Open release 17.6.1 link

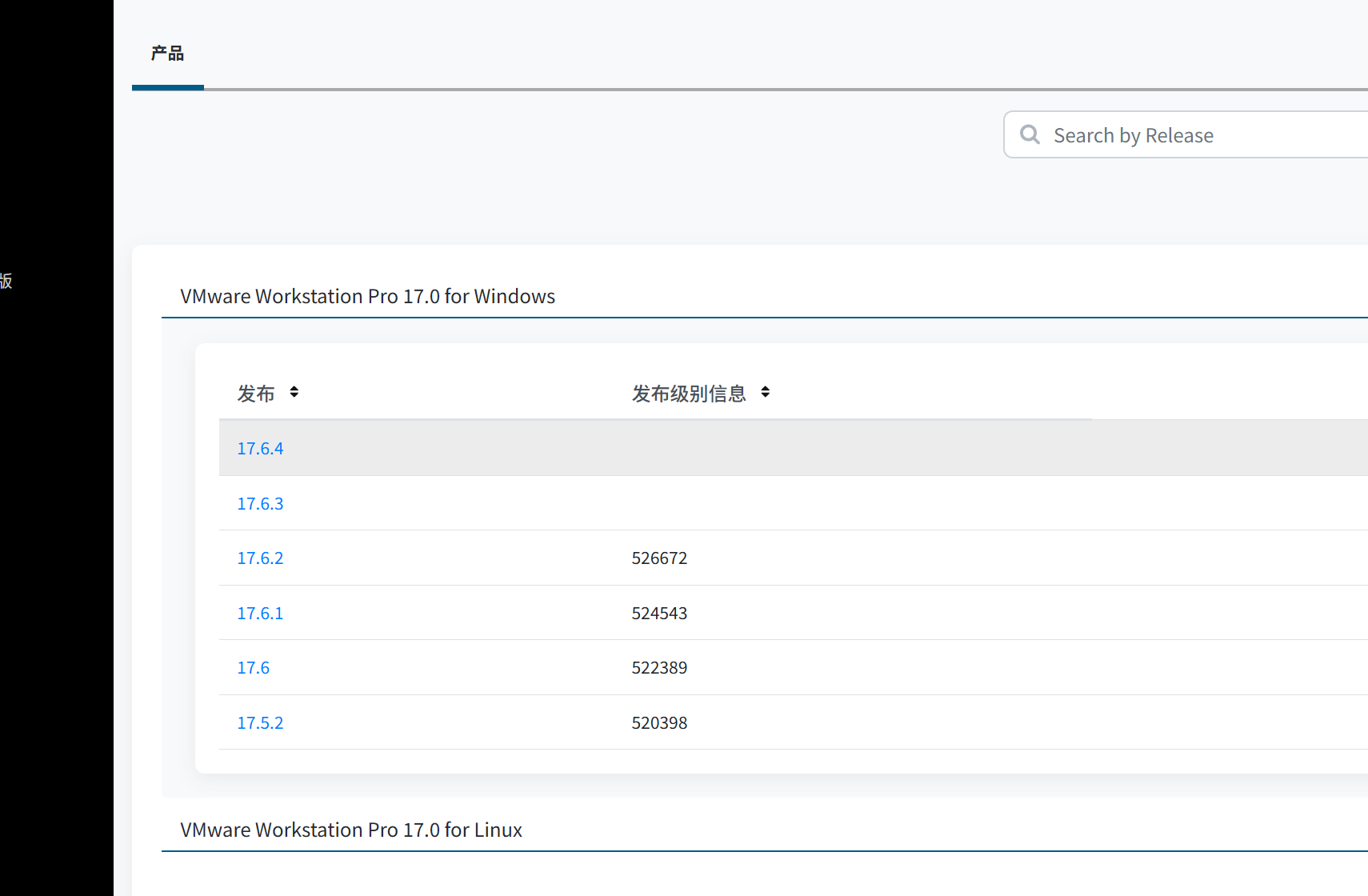(x=260, y=614)
